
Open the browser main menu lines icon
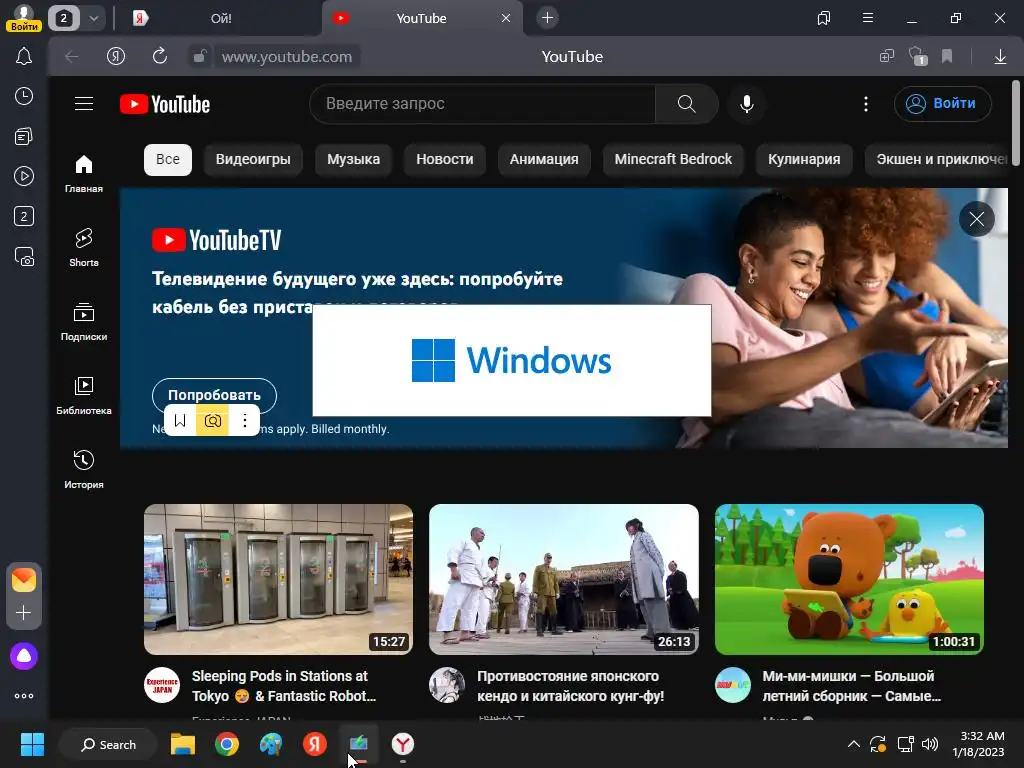[x=867, y=18]
